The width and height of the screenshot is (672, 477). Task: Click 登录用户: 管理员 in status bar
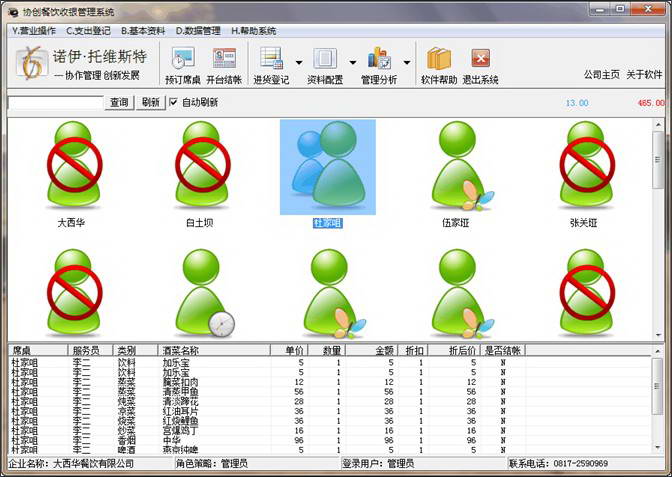[x=378, y=463]
